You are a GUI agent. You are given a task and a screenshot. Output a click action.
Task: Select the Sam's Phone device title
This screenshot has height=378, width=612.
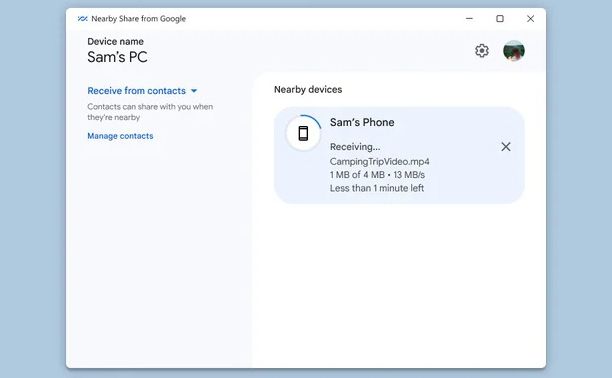point(362,122)
